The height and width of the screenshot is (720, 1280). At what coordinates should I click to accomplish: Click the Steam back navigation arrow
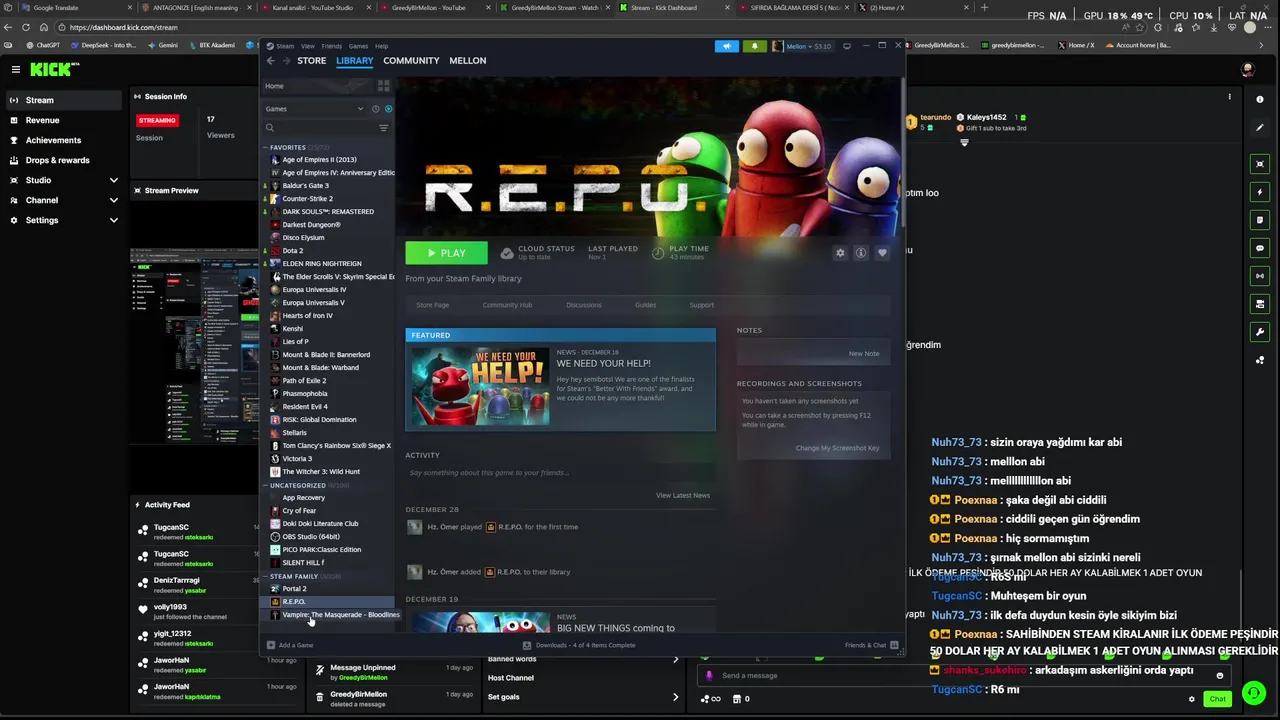pos(270,61)
